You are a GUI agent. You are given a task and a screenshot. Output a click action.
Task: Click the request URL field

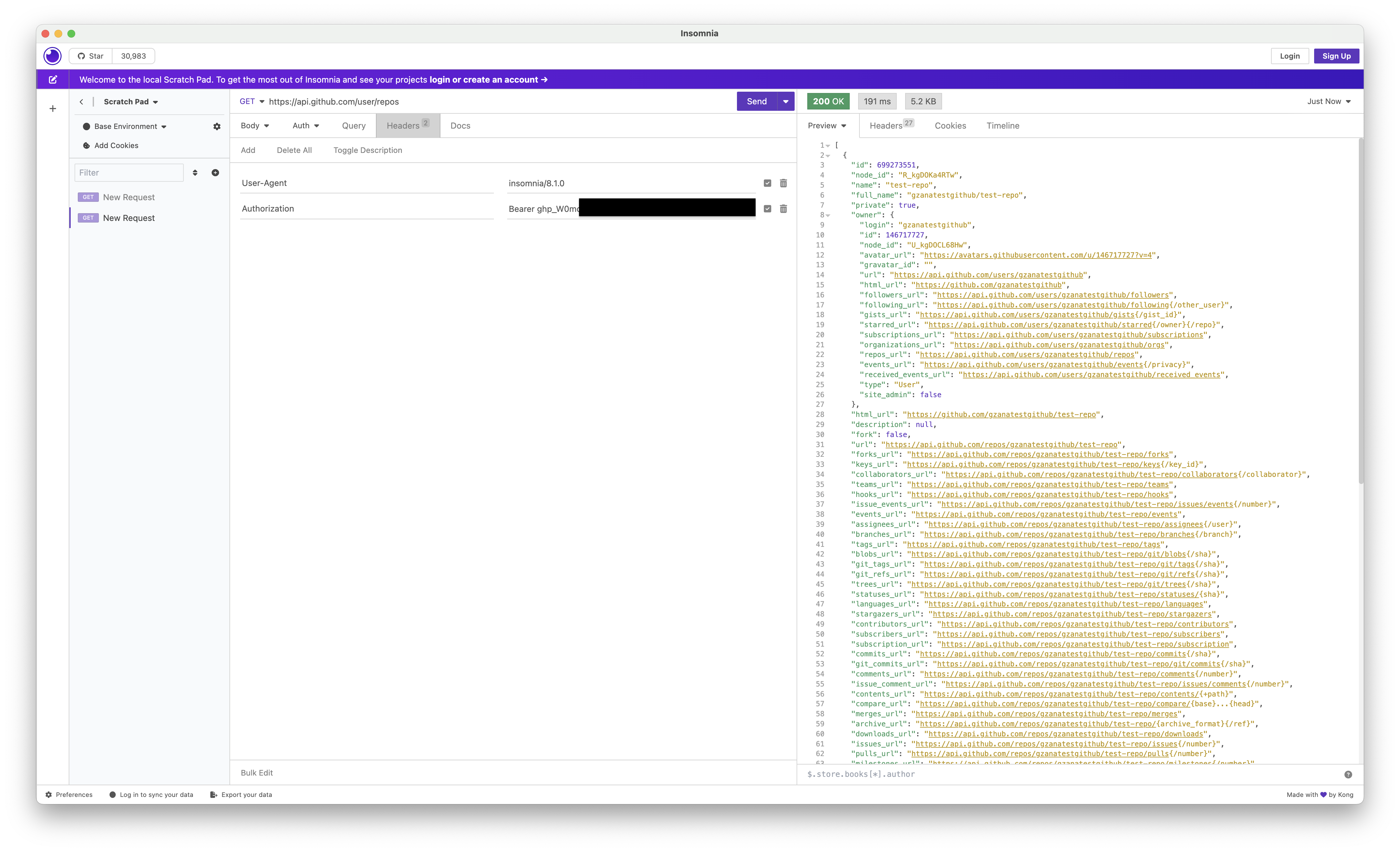(x=500, y=102)
